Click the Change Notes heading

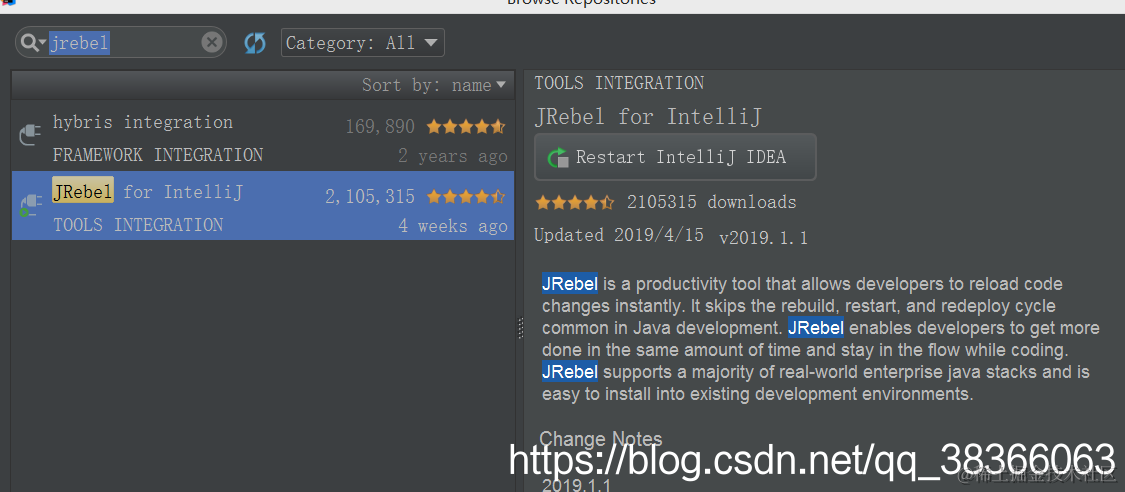(601, 438)
